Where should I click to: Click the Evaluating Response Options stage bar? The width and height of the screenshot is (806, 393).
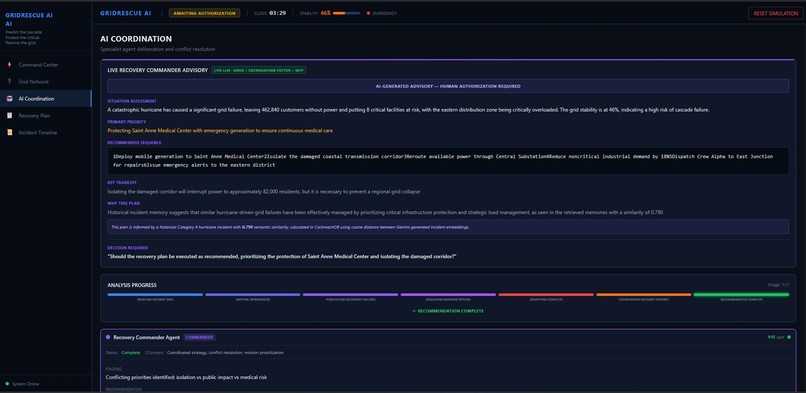(x=448, y=294)
